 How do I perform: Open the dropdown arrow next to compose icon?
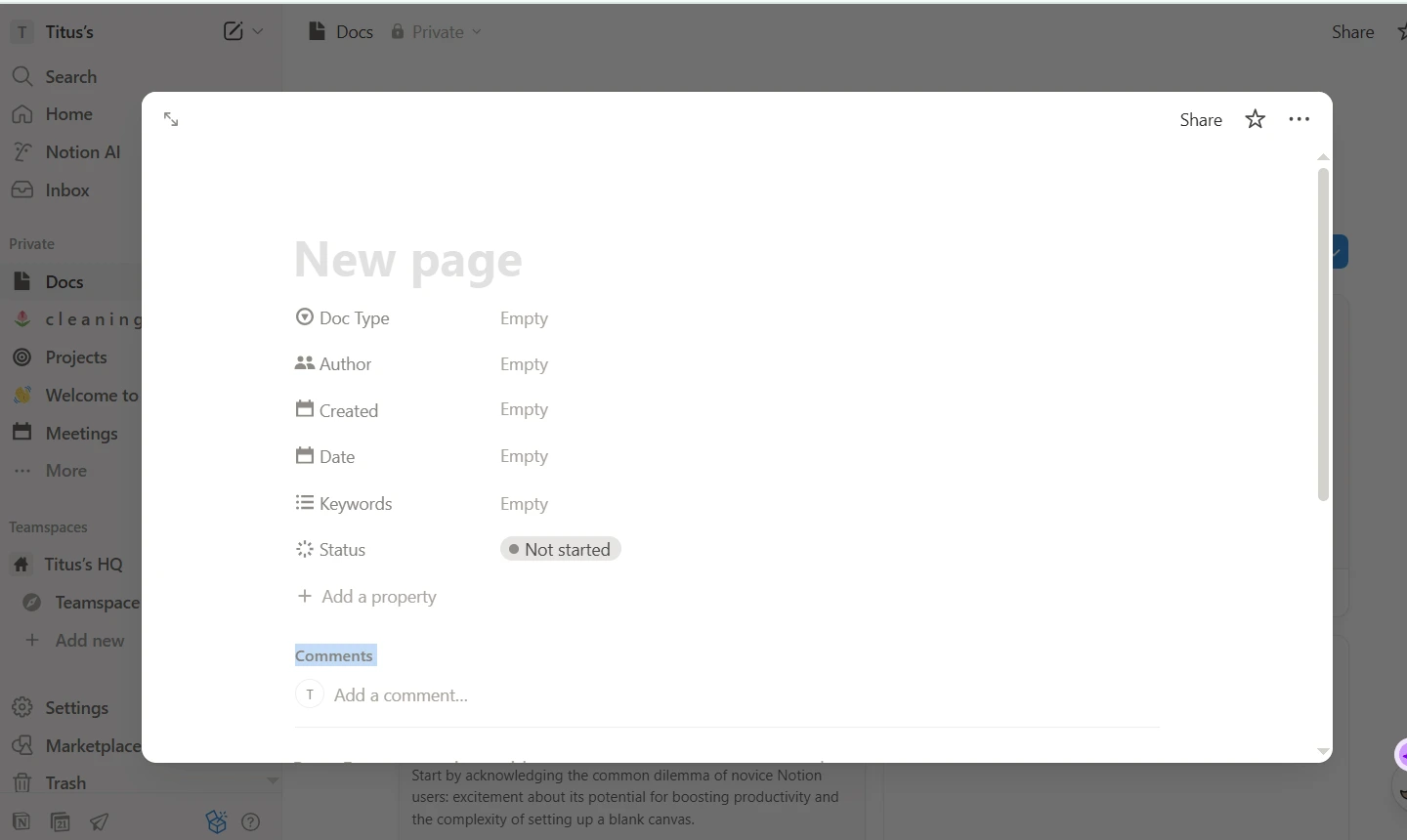tap(258, 31)
